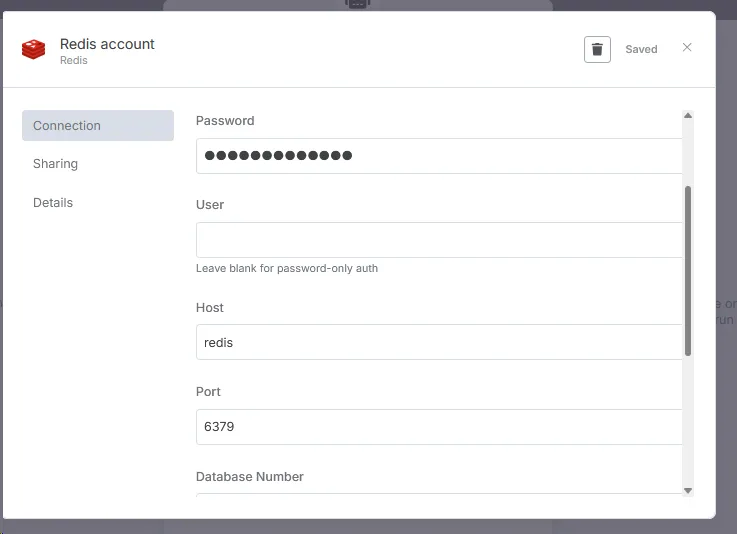Click the trash delete credential icon
This screenshot has width=737, height=534.
click(597, 49)
